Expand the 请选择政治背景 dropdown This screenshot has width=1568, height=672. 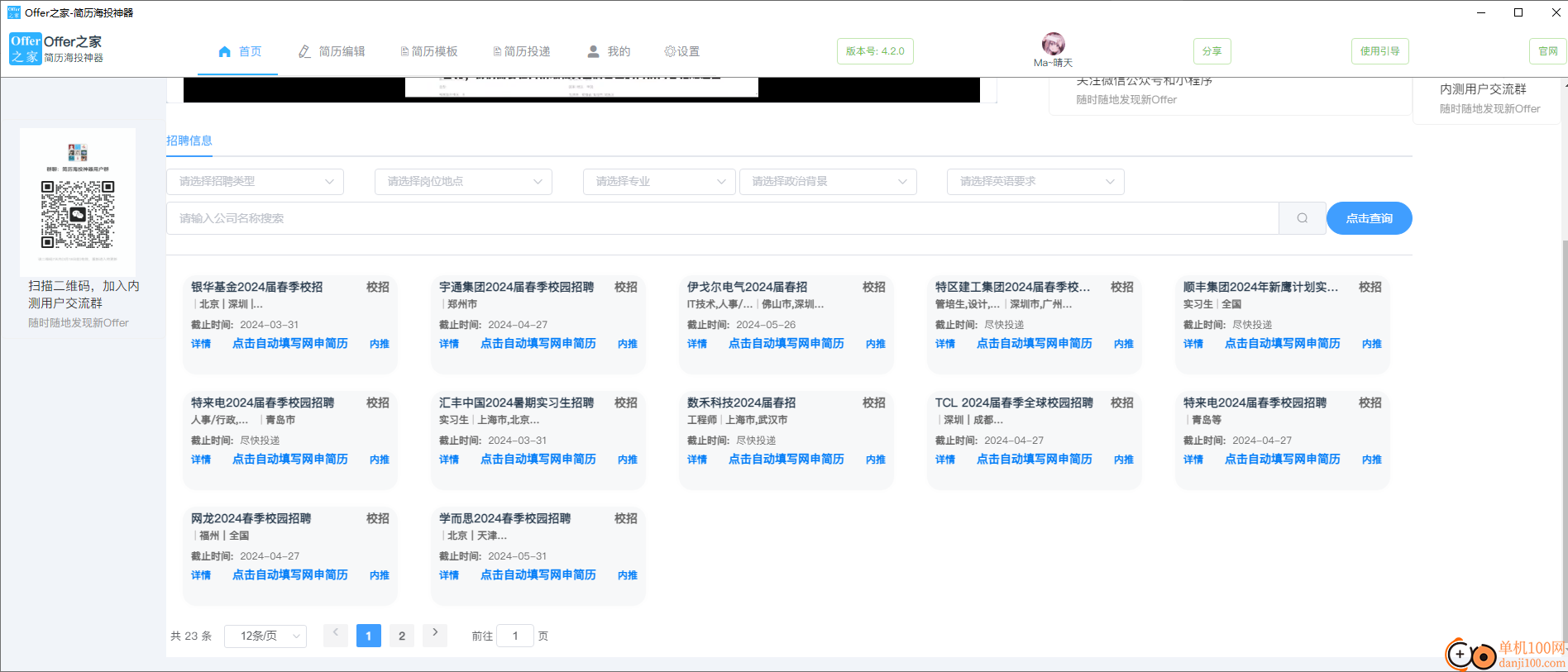coord(828,182)
